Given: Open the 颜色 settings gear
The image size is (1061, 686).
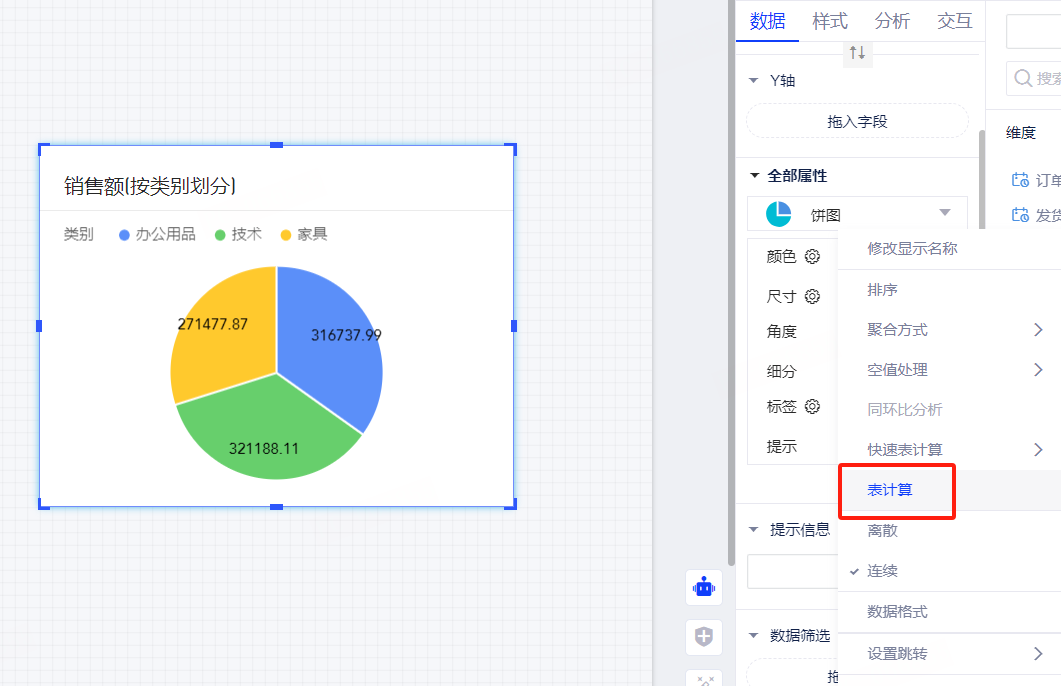Looking at the screenshot, I should click(813, 256).
